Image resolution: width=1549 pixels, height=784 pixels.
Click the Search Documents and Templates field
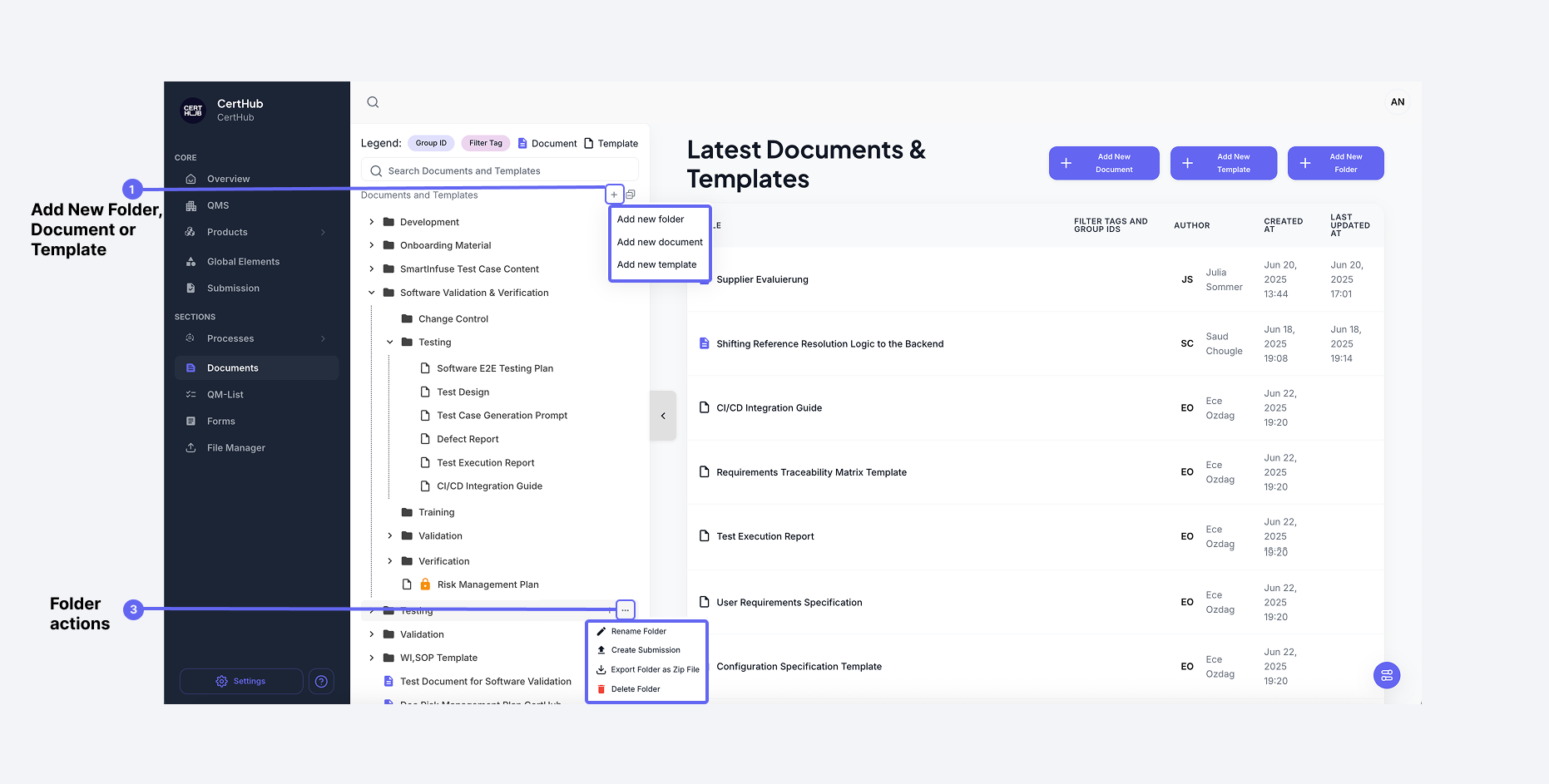(498, 170)
